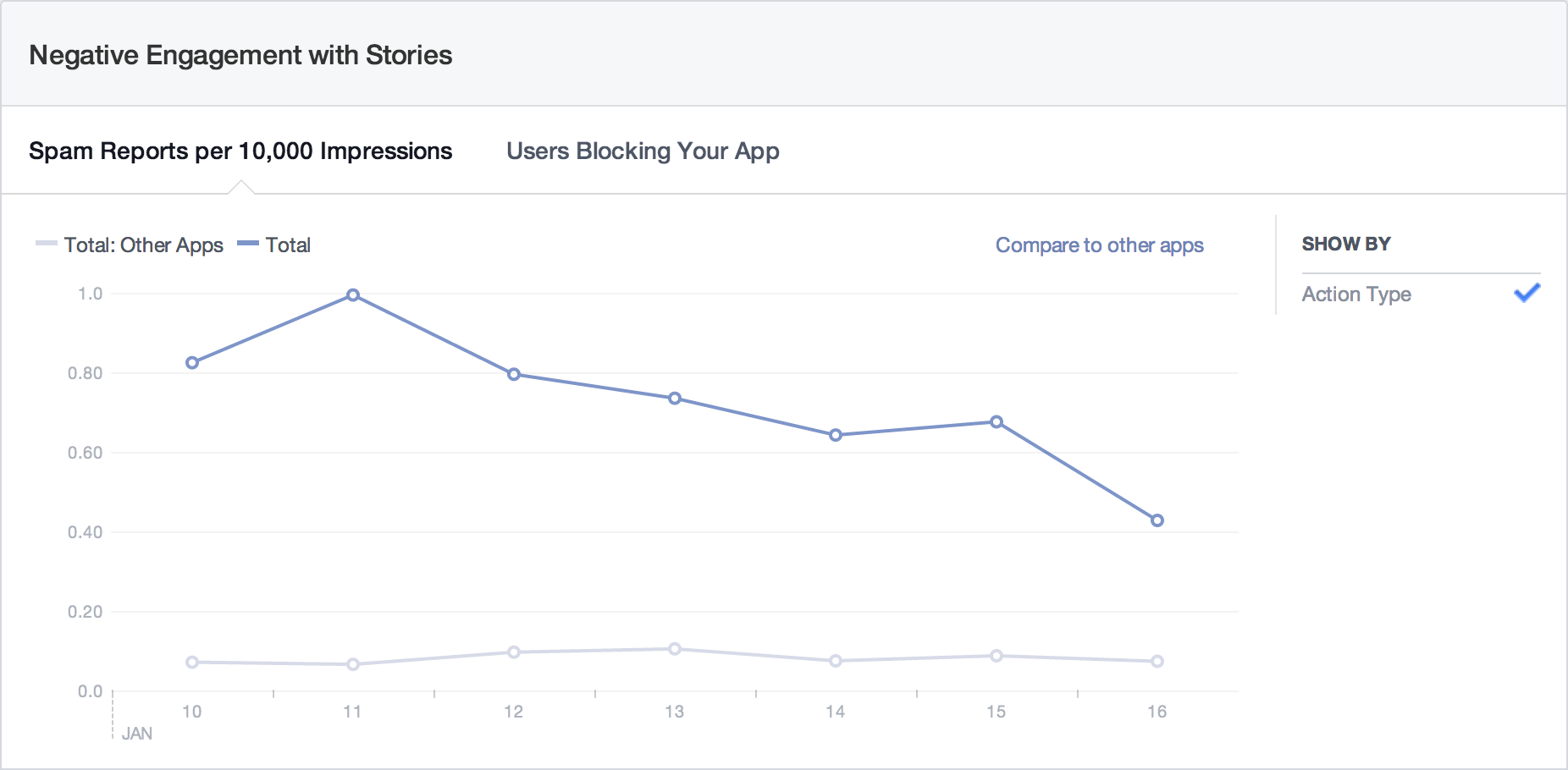Screen dimensions: 1568x770
Task: Select the Action Type show-by option
Action: coord(1356,294)
